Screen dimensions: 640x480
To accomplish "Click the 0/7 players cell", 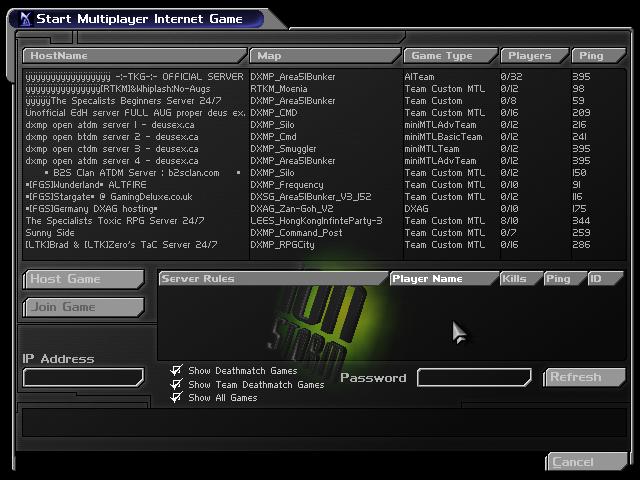I will point(509,233).
